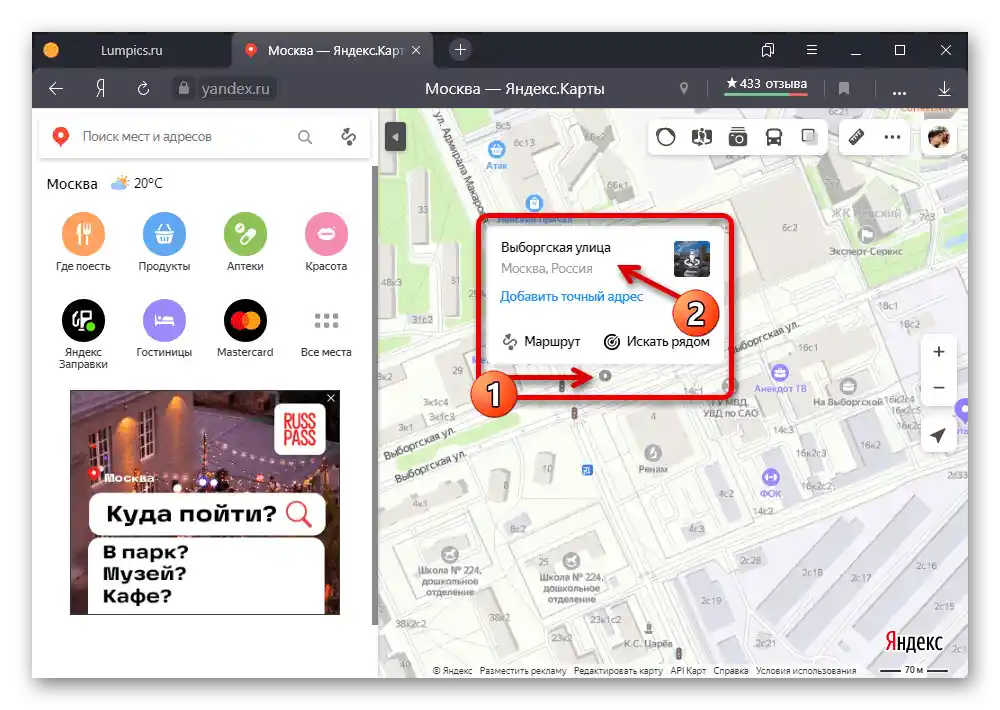Open the 433 отзыва site rating
Image resolution: width=1000 pixels, height=710 pixels.
[x=766, y=85]
